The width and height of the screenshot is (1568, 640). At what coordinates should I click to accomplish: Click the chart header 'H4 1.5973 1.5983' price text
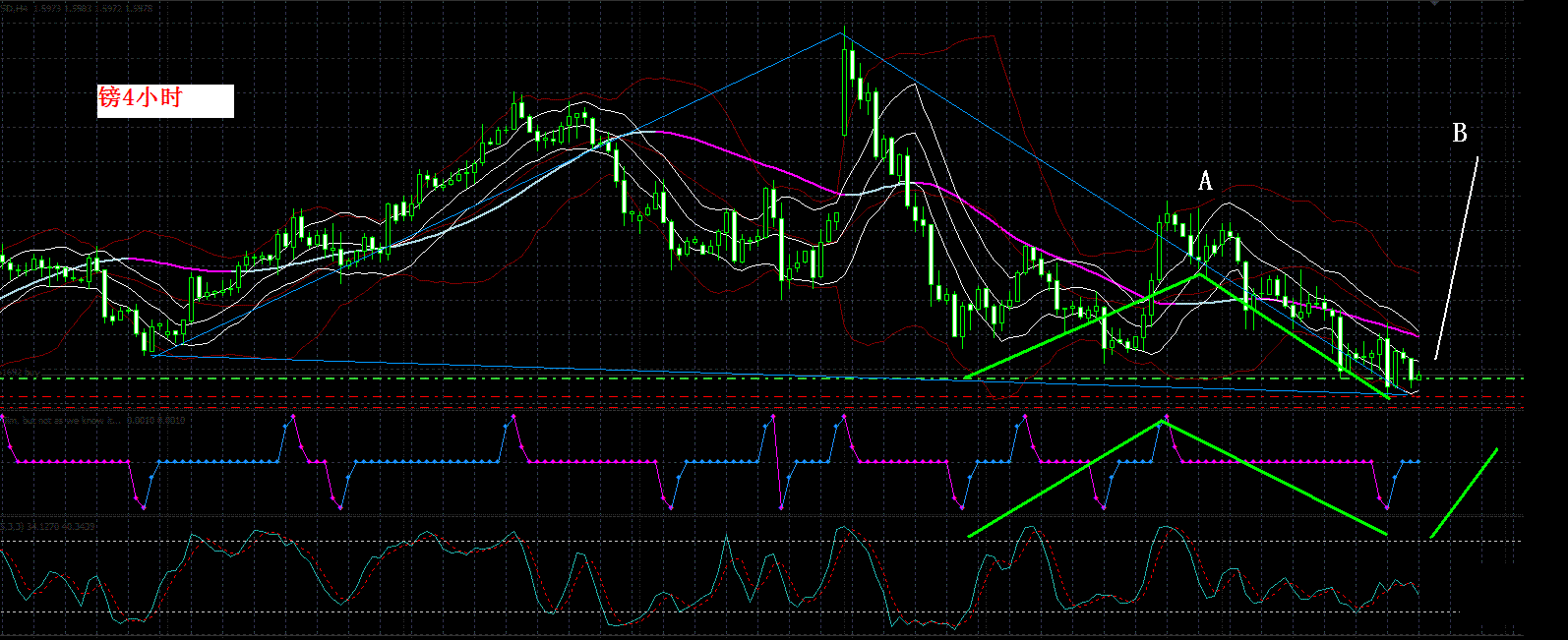tap(77, 8)
